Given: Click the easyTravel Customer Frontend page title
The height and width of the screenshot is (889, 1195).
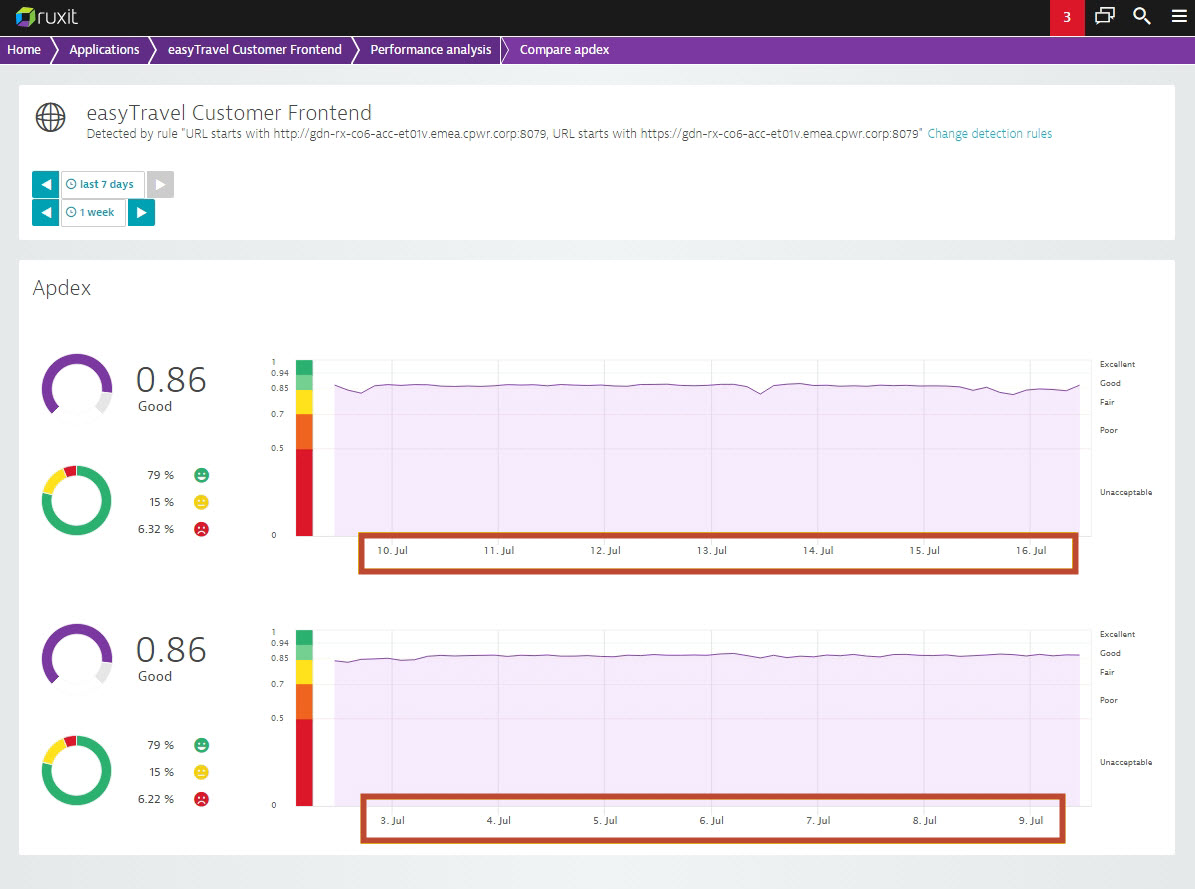Looking at the screenshot, I should pyautogui.click(x=229, y=113).
